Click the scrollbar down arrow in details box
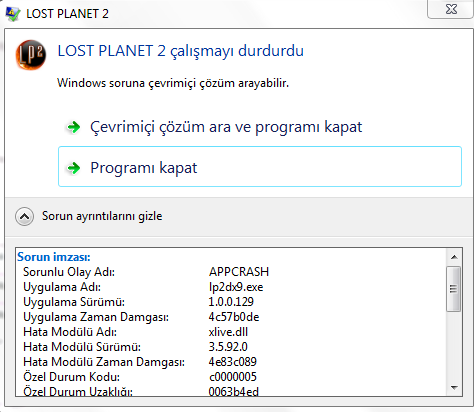The image size is (474, 412). pos(454,387)
